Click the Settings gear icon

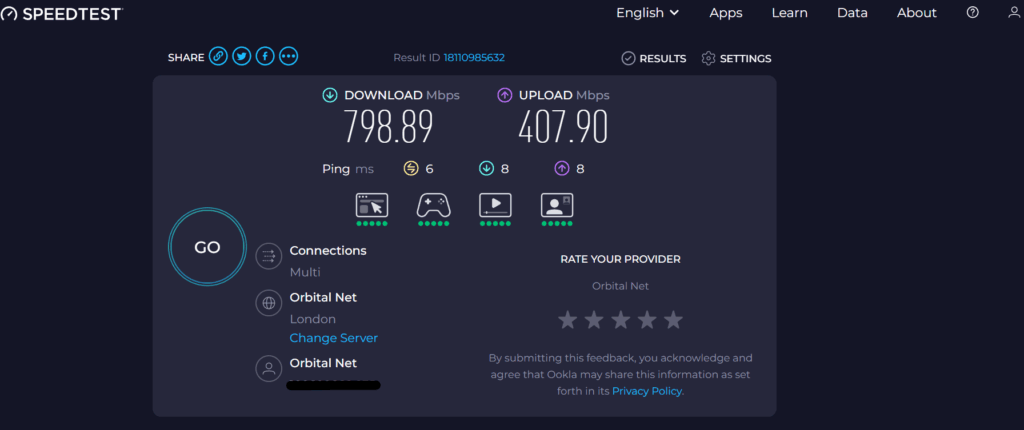[x=709, y=59]
